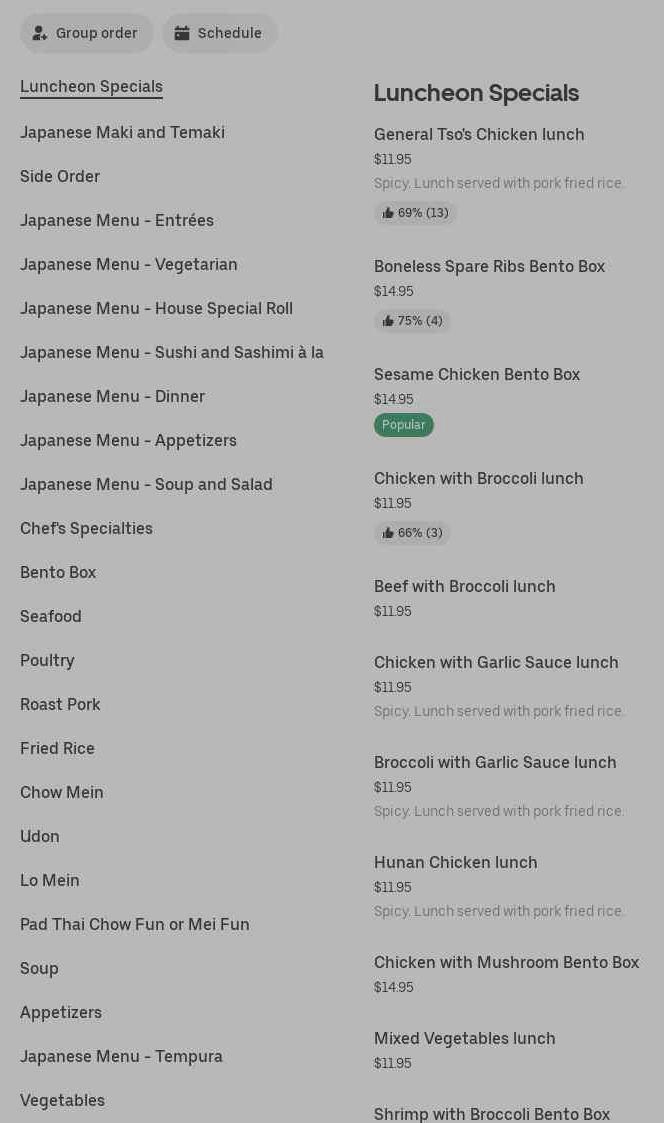Choose Sesame Chicken Bento Box item
Viewport: 664px width, 1123px height.
tap(477, 375)
